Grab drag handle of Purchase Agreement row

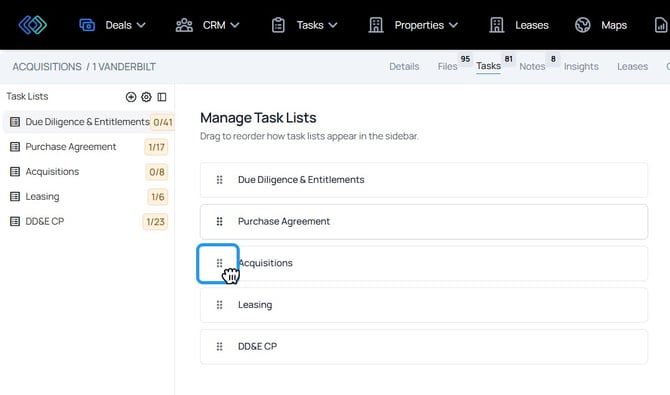220,221
